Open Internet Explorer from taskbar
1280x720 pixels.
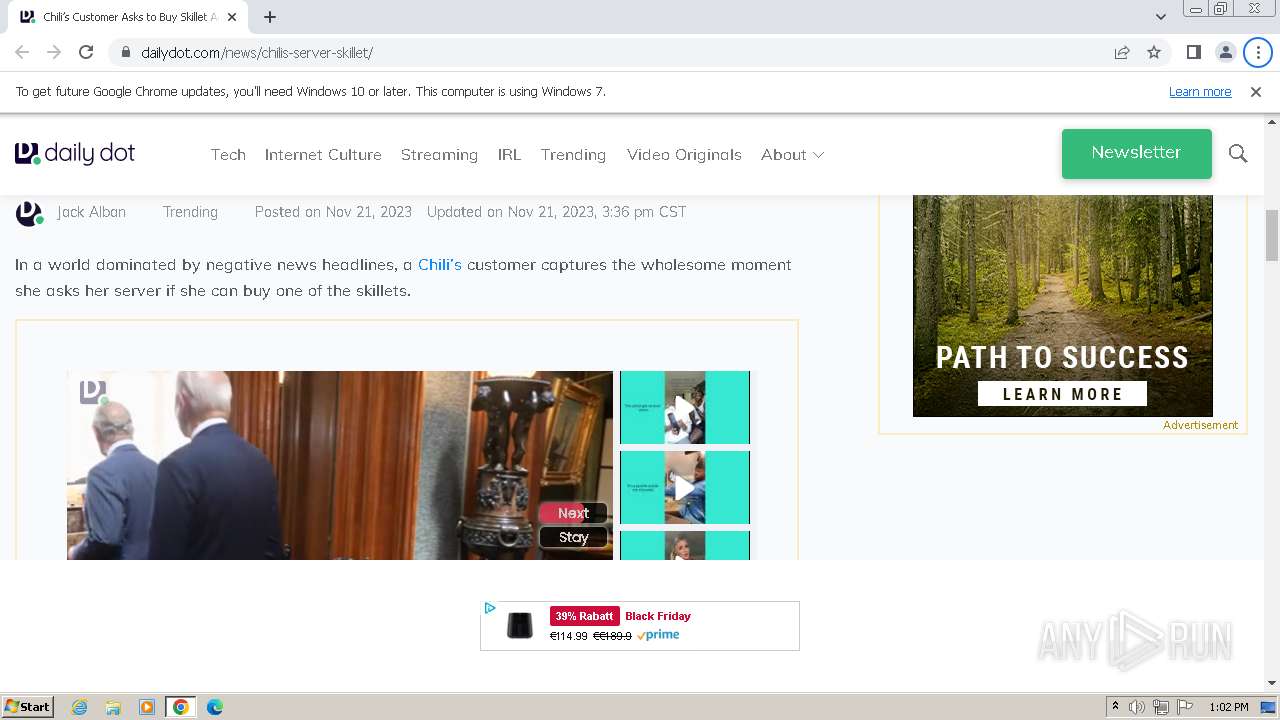tap(79, 707)
